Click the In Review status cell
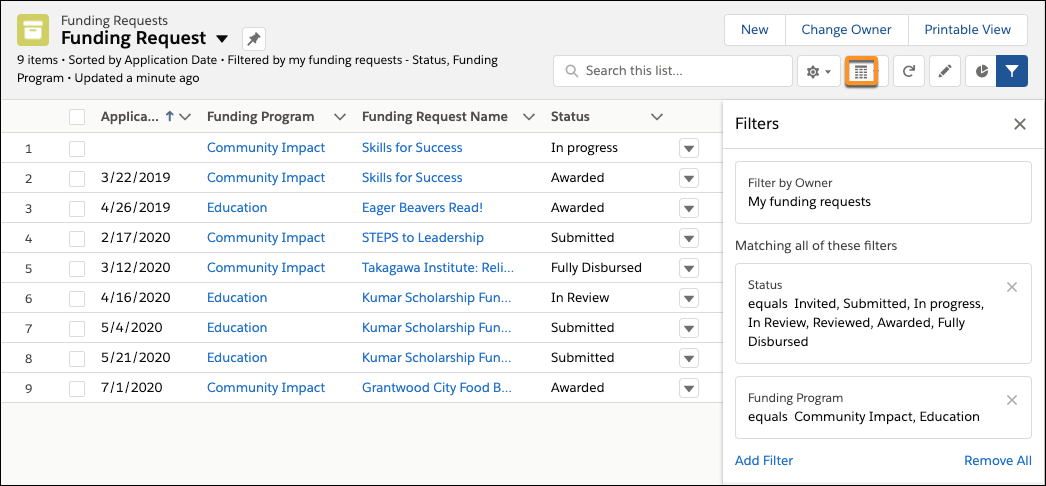The image size is (1046, 486). coord(580,297)
